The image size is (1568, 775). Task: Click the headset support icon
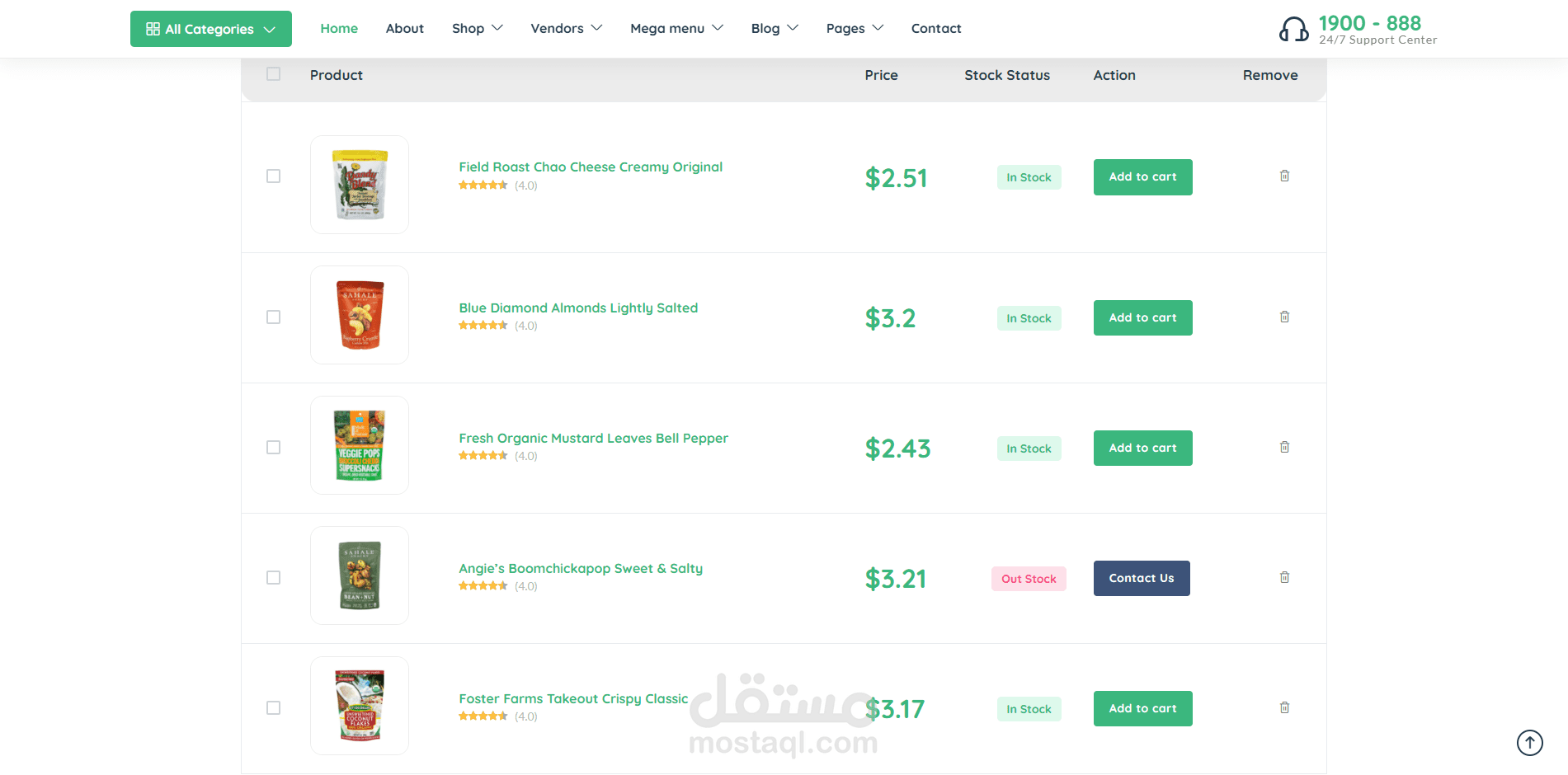[x=1293, y=30]
